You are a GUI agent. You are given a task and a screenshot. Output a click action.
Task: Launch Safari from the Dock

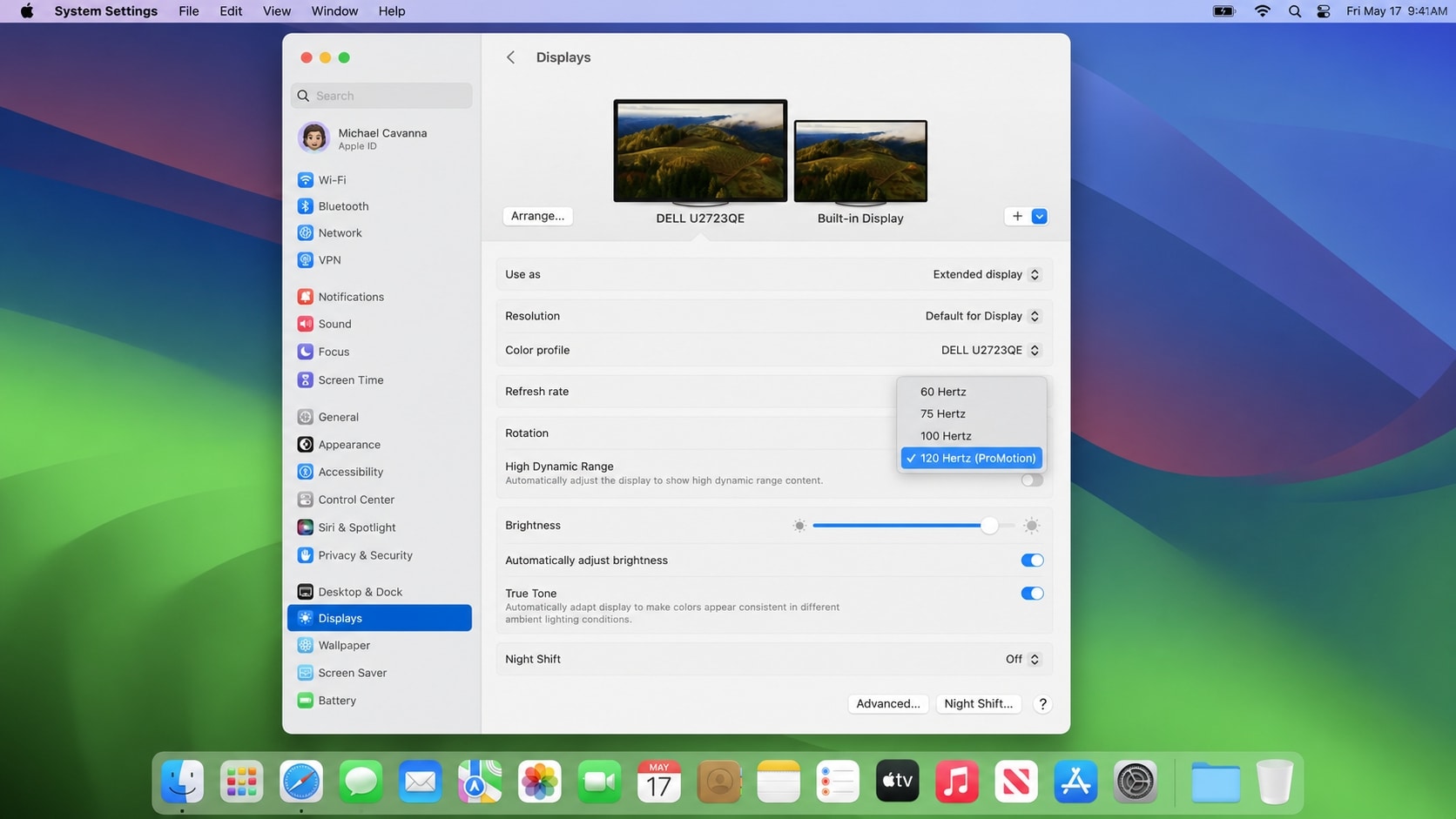pyautogui.click(x=300, y=782)
